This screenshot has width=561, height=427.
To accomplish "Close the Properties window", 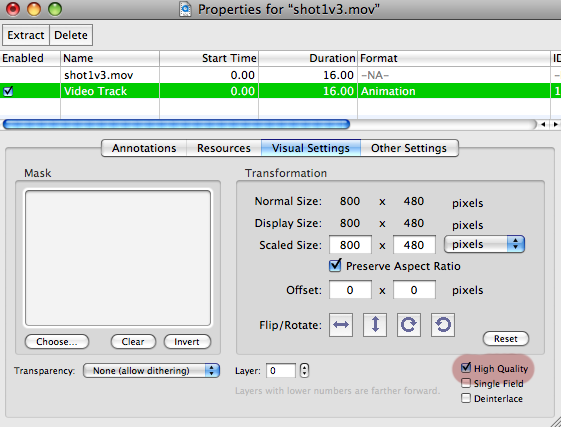I will (13, 9).
